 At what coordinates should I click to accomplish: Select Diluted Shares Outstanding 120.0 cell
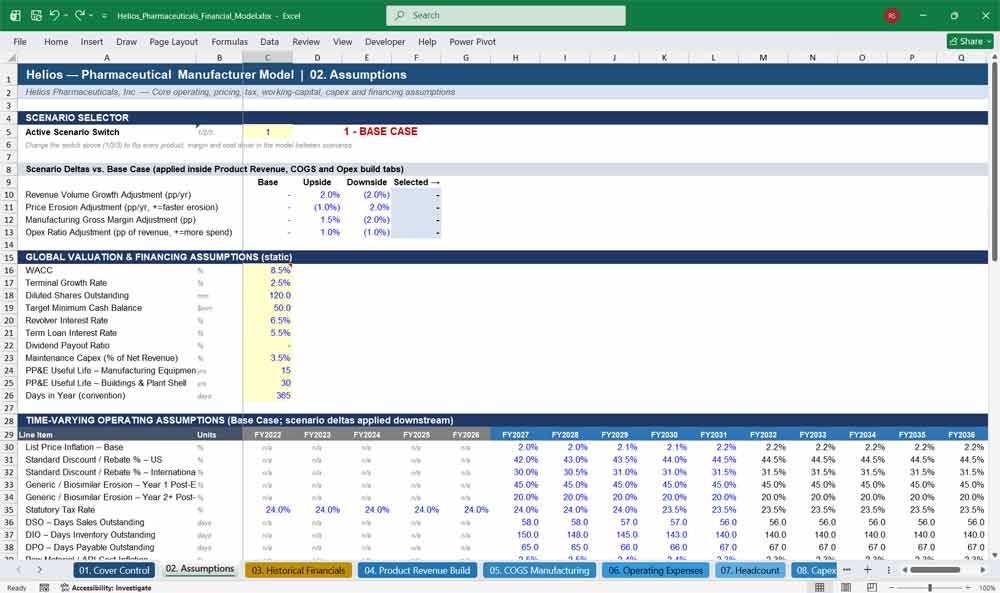point(267,295)
